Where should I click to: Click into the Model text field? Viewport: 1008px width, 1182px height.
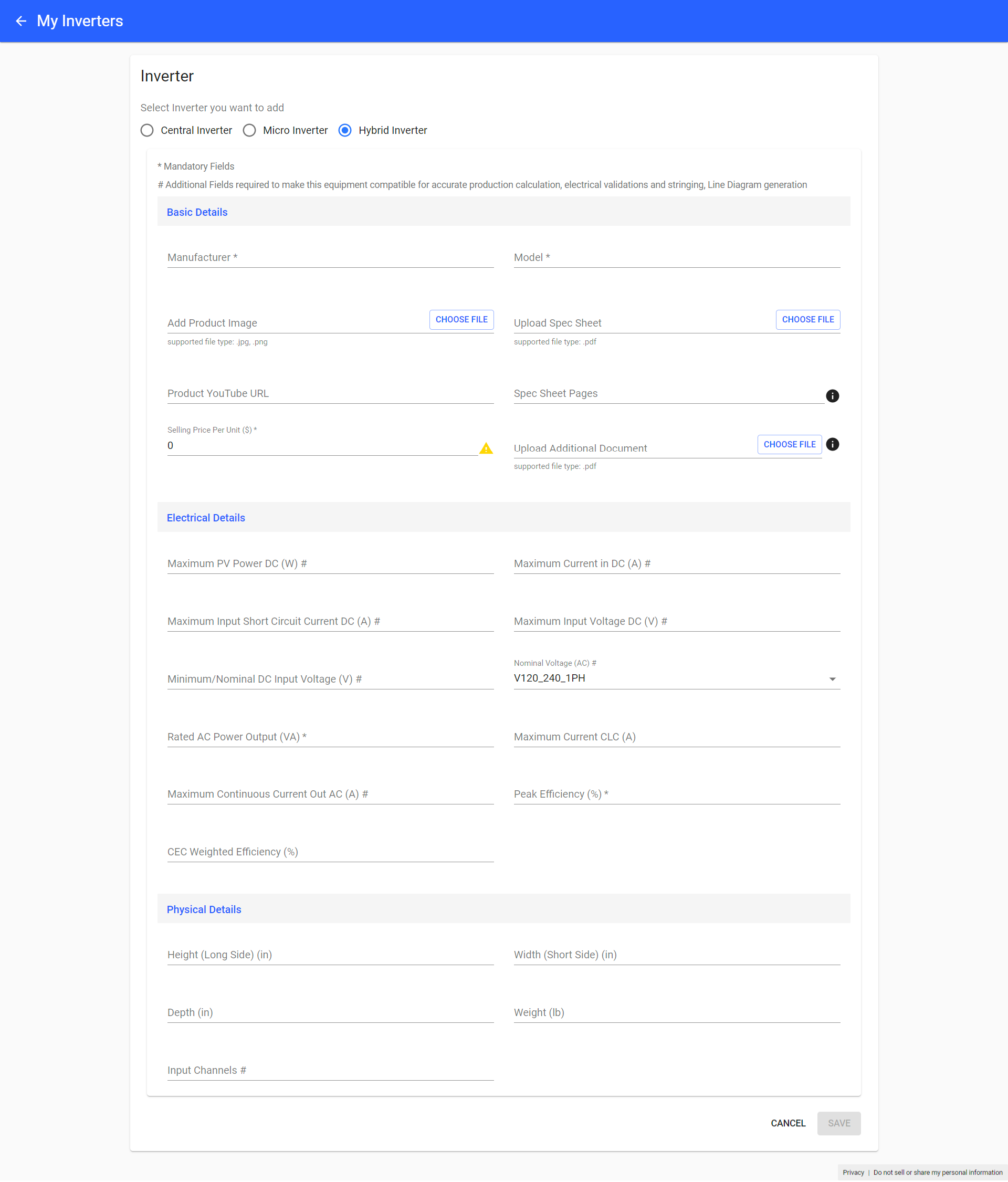click(676, 257)
